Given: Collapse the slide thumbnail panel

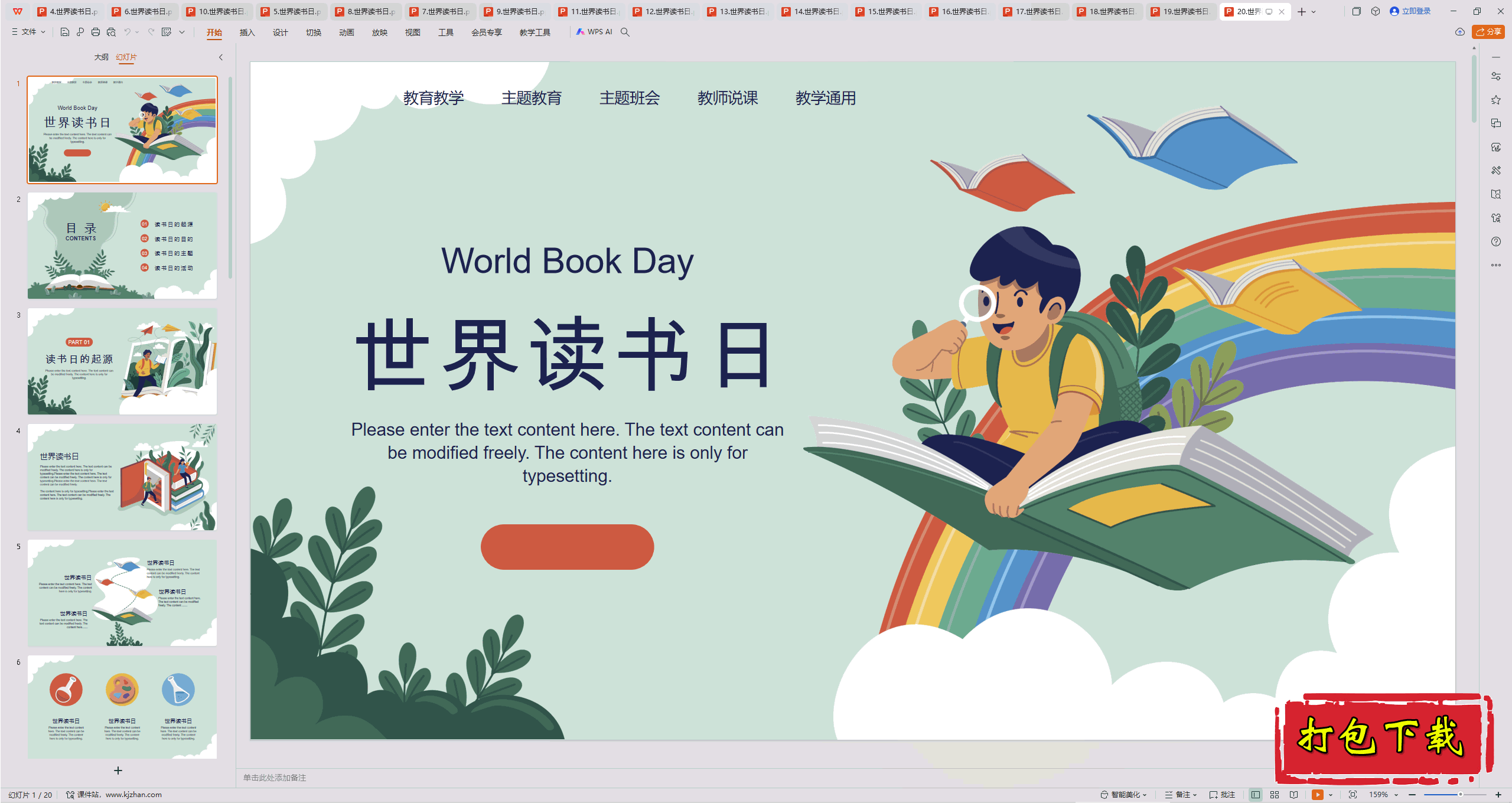Looking at the screenshot, I should (221, 57).
